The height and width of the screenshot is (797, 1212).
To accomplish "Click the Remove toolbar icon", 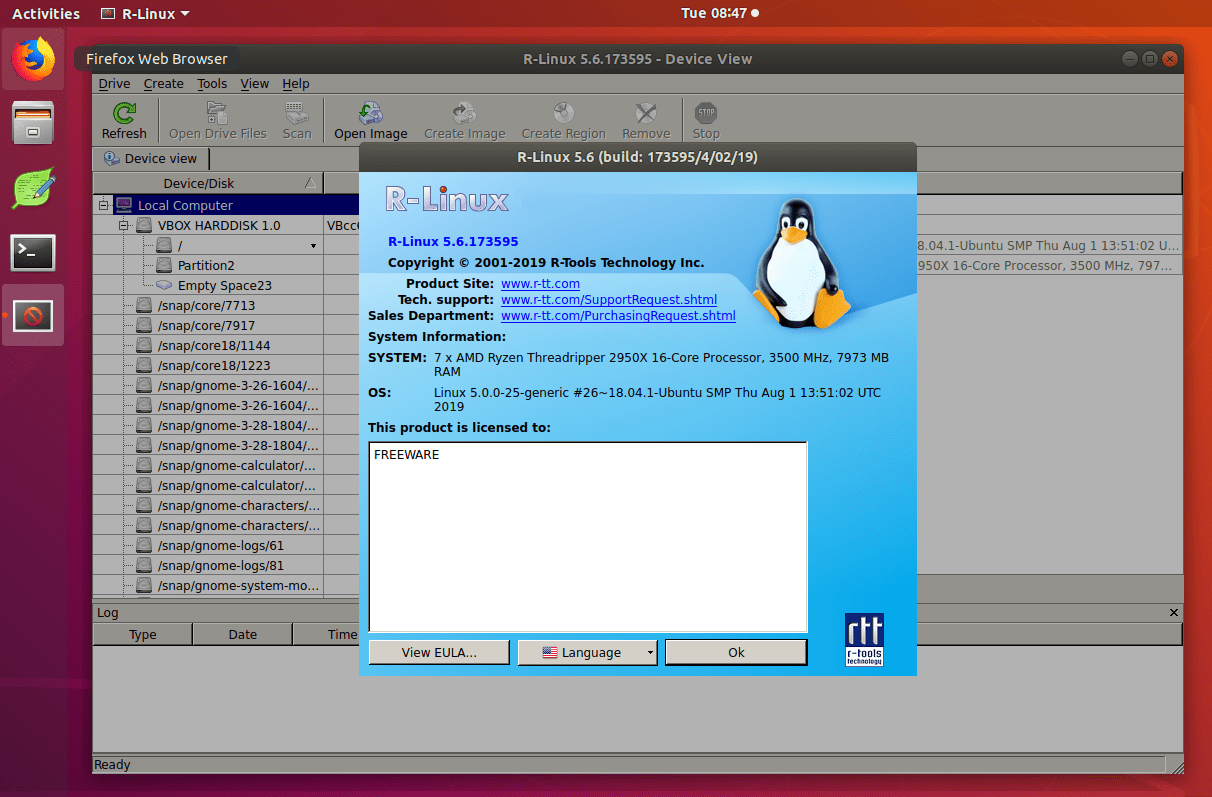I will pyautogui.click(x=646, y=112).
